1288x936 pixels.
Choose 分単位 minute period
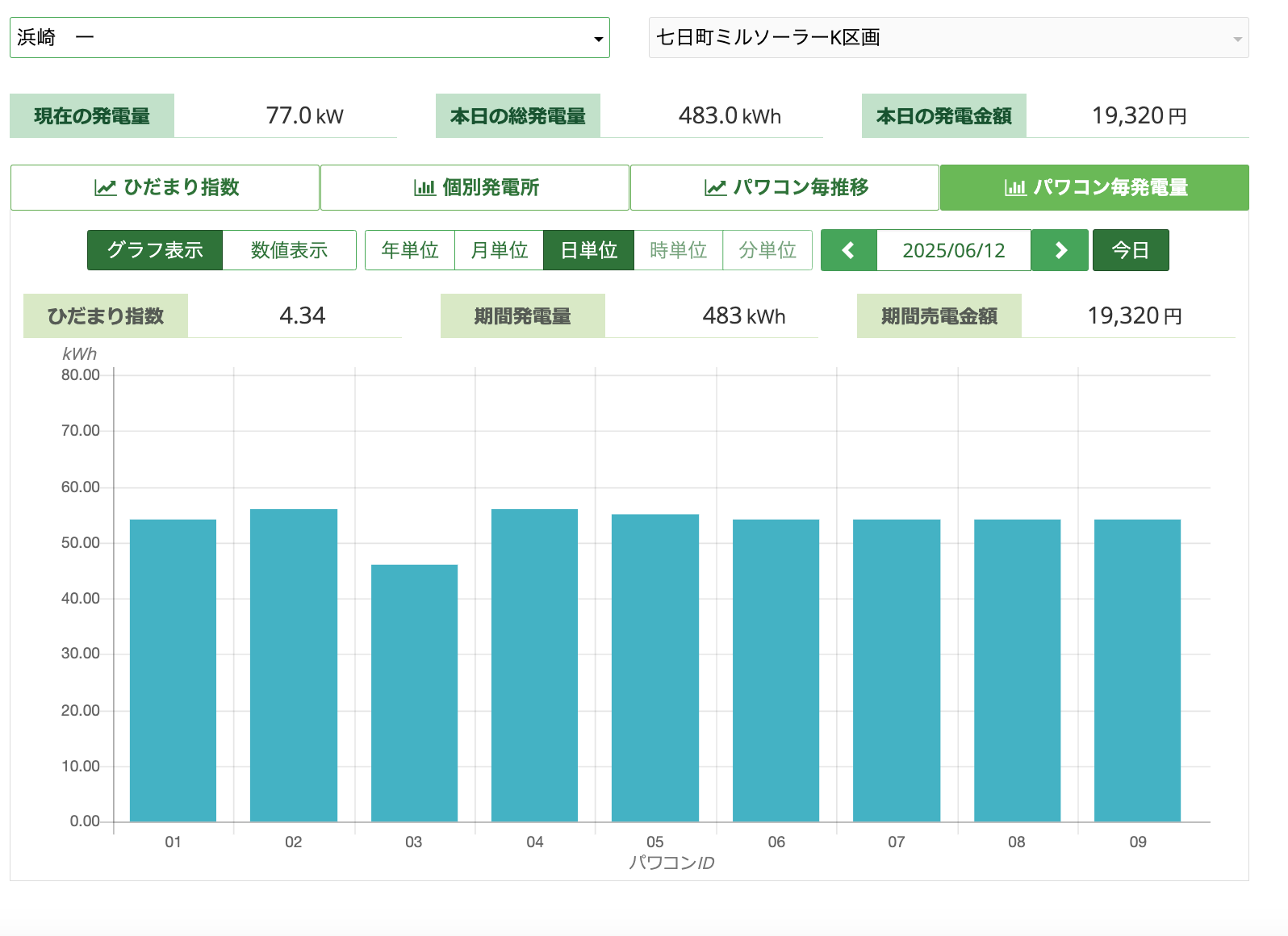[767, 250]
